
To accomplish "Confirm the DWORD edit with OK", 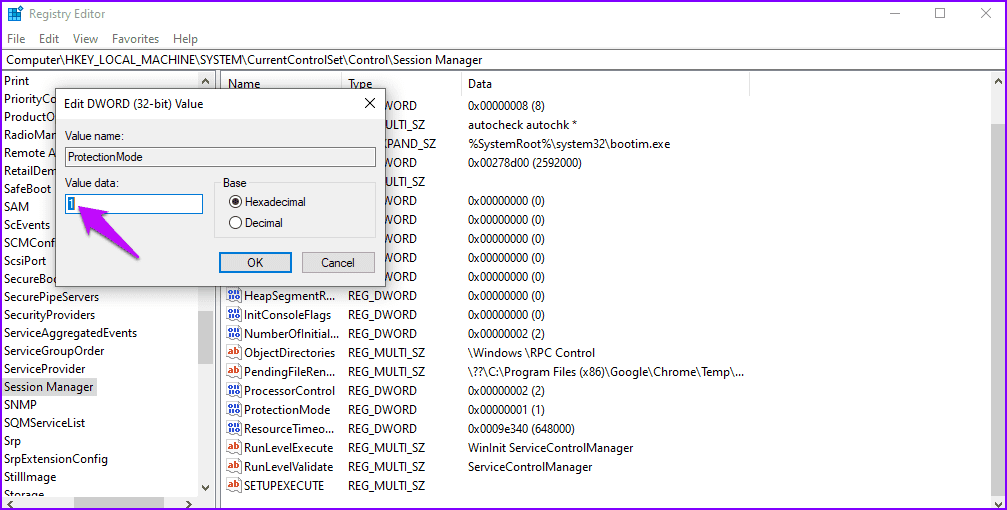I will click(x=256, y=262).
